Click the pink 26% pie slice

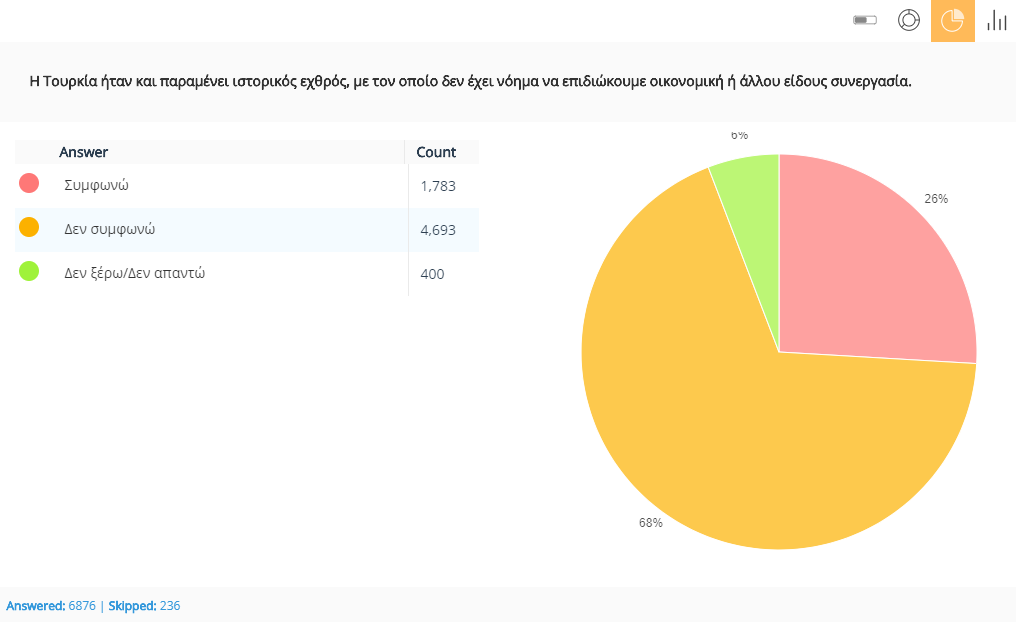point(870,270)
